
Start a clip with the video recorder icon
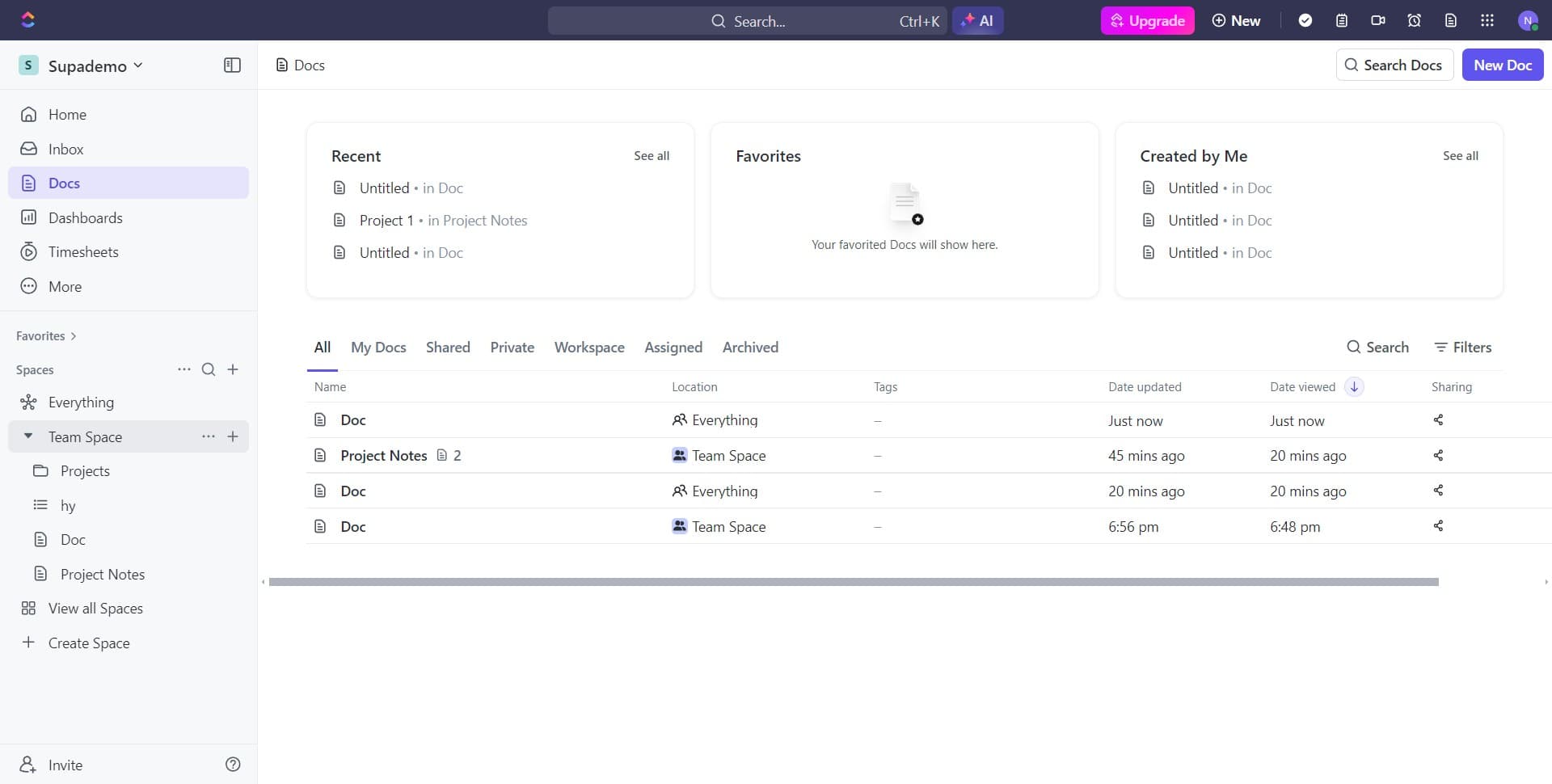(x=1378, y=20)
